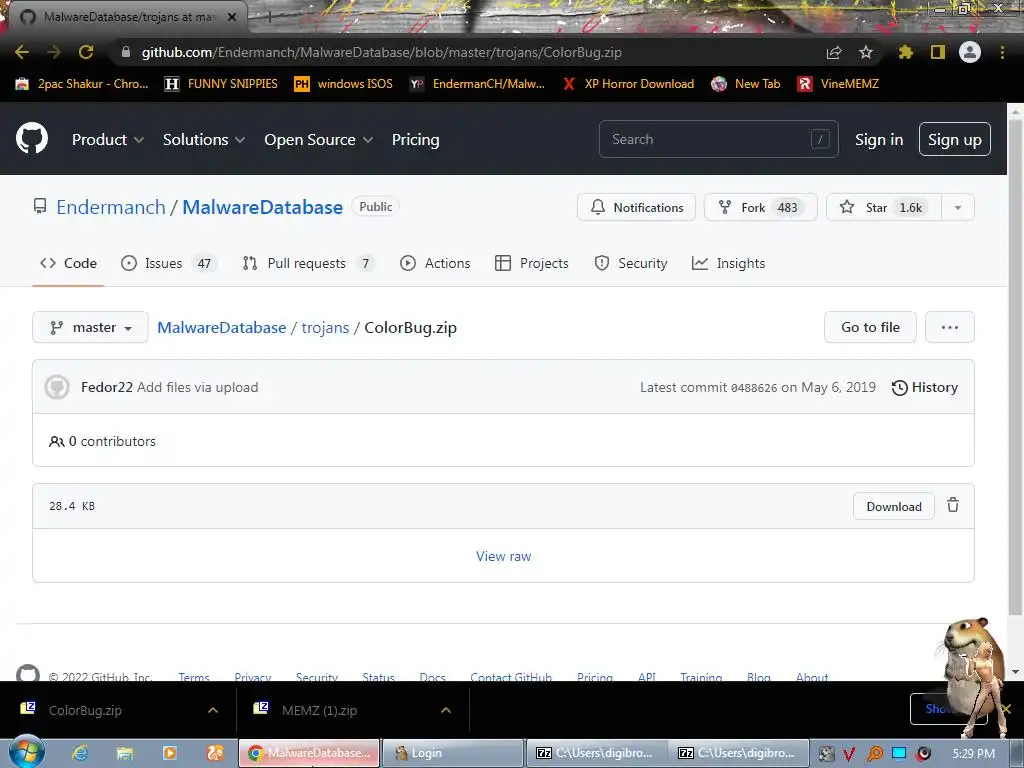
Task: Open the Insights tab
Action: (x=728, y=263)
